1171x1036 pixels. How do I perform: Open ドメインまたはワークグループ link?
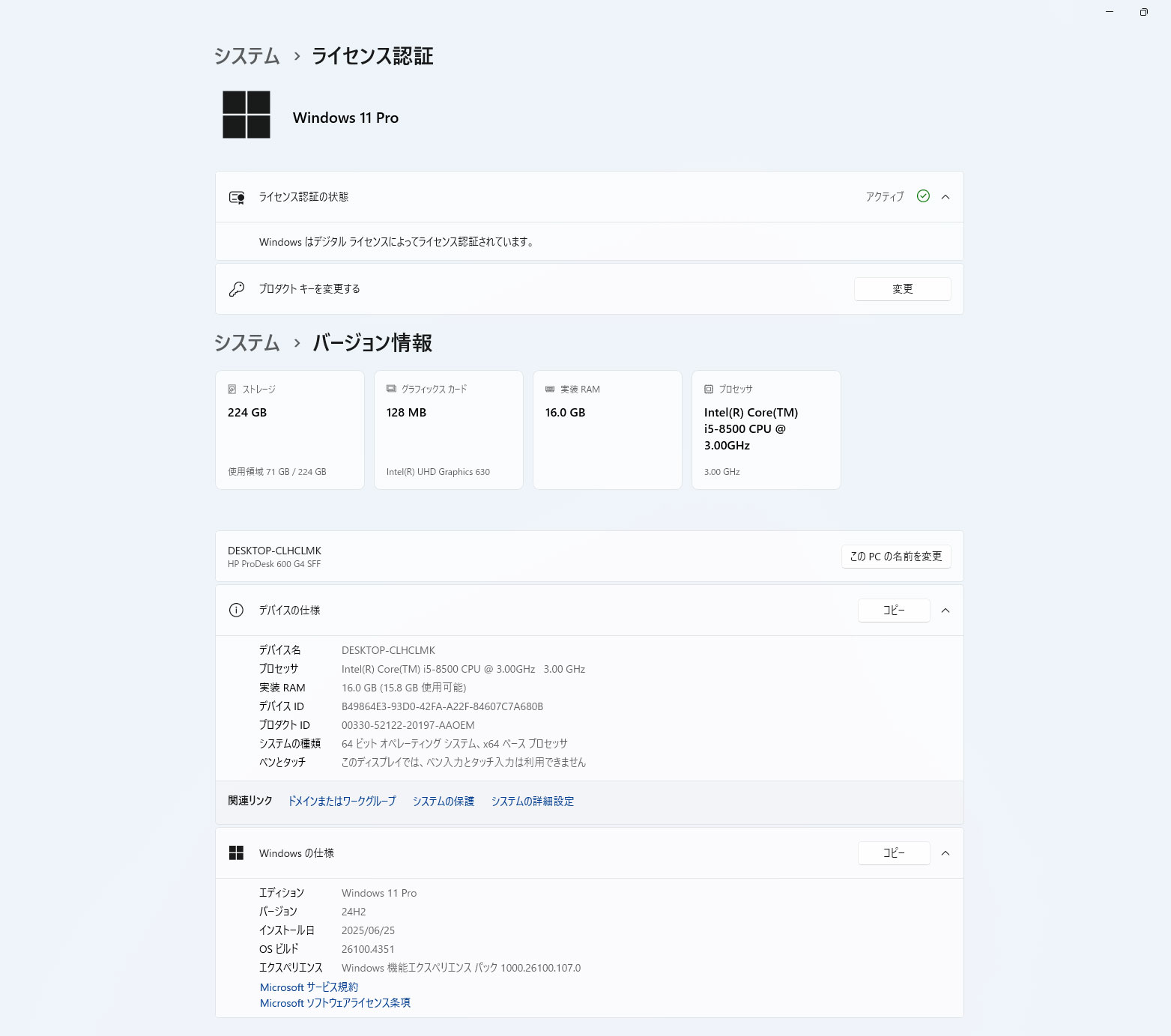342,802
